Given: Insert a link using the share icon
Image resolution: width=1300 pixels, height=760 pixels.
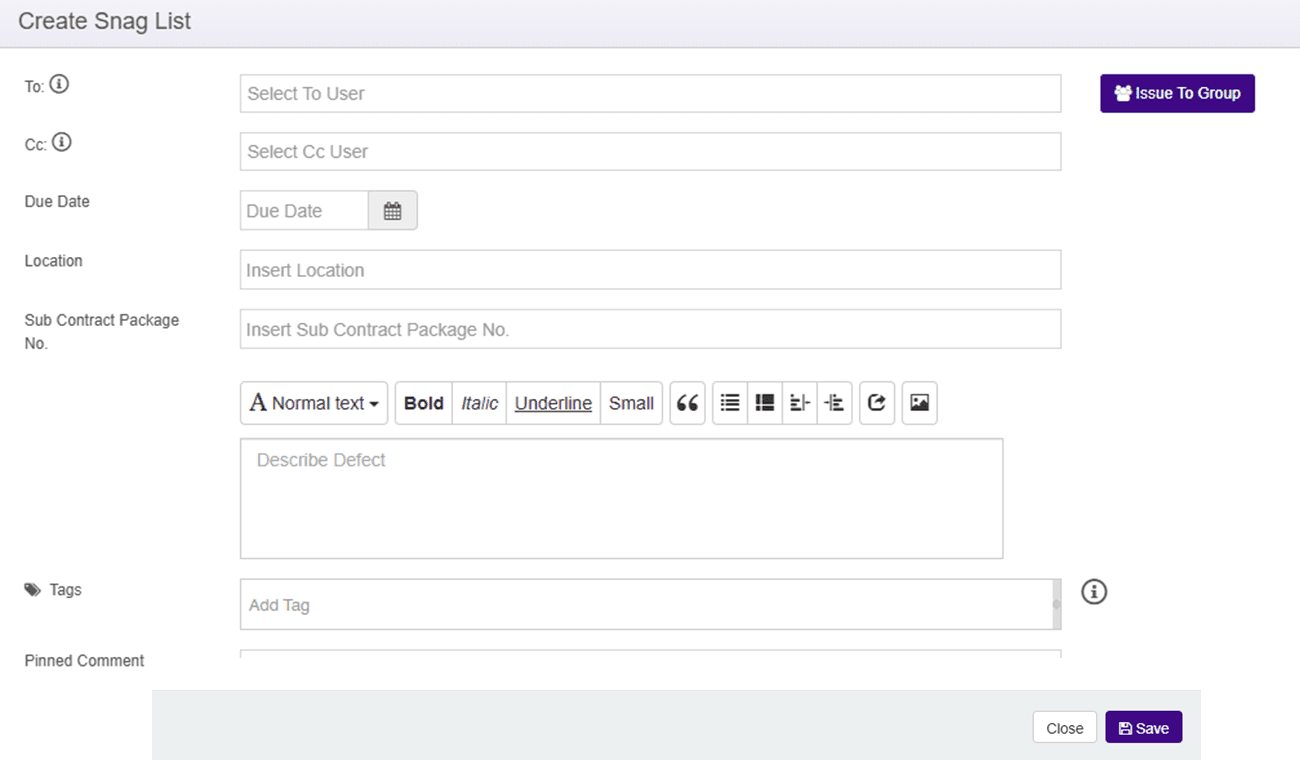Looking at the screenshot, I should 877,402.
